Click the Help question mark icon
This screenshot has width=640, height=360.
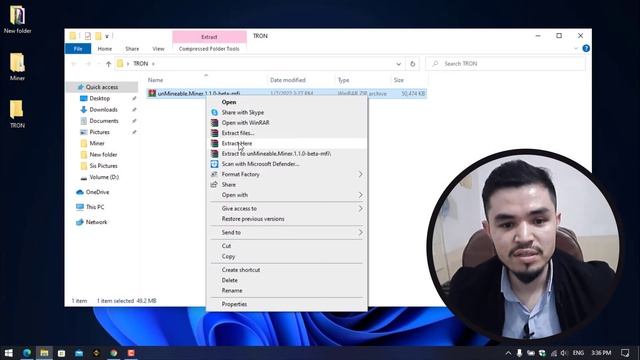[x=586, y=49]
